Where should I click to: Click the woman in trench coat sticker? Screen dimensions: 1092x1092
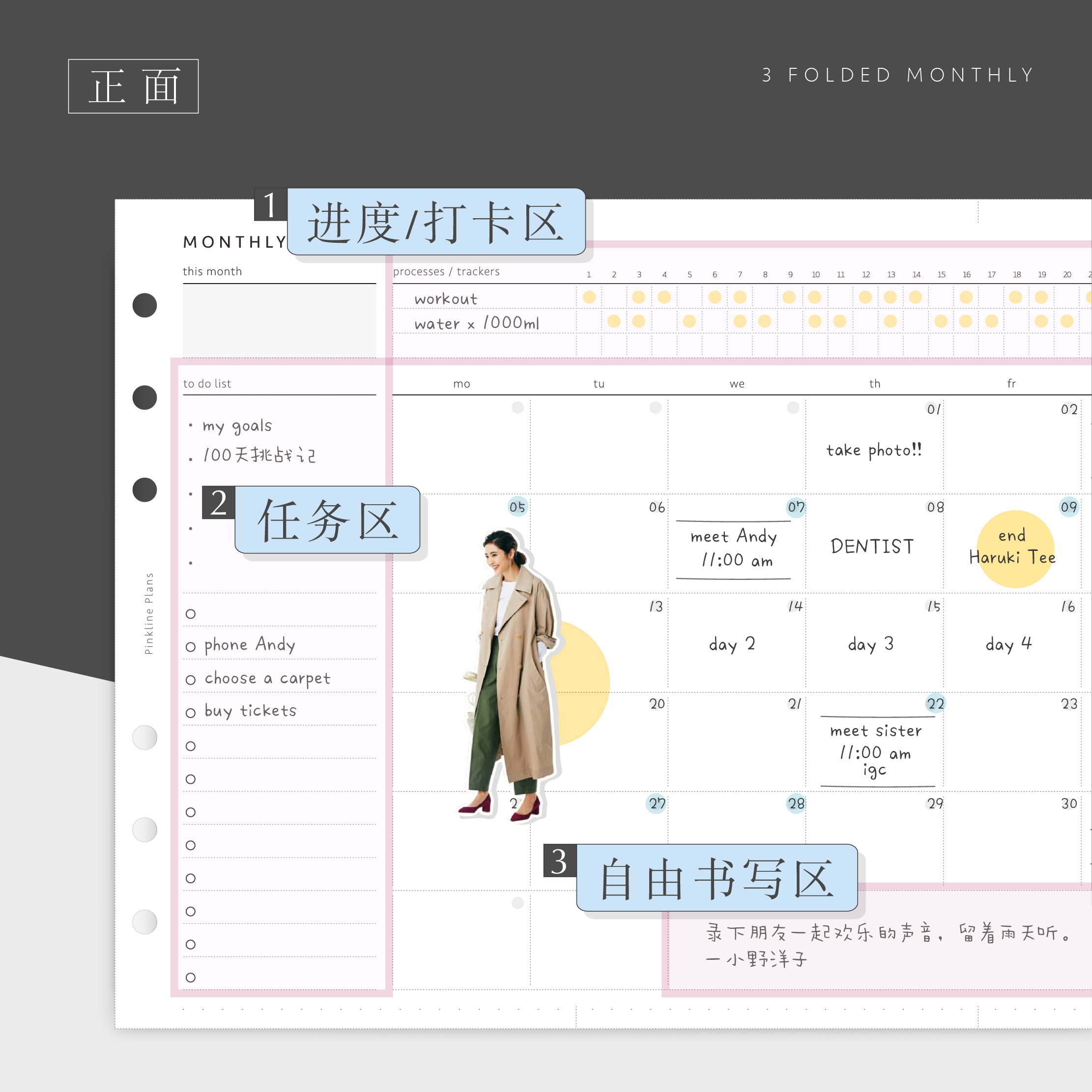[512, 650]
